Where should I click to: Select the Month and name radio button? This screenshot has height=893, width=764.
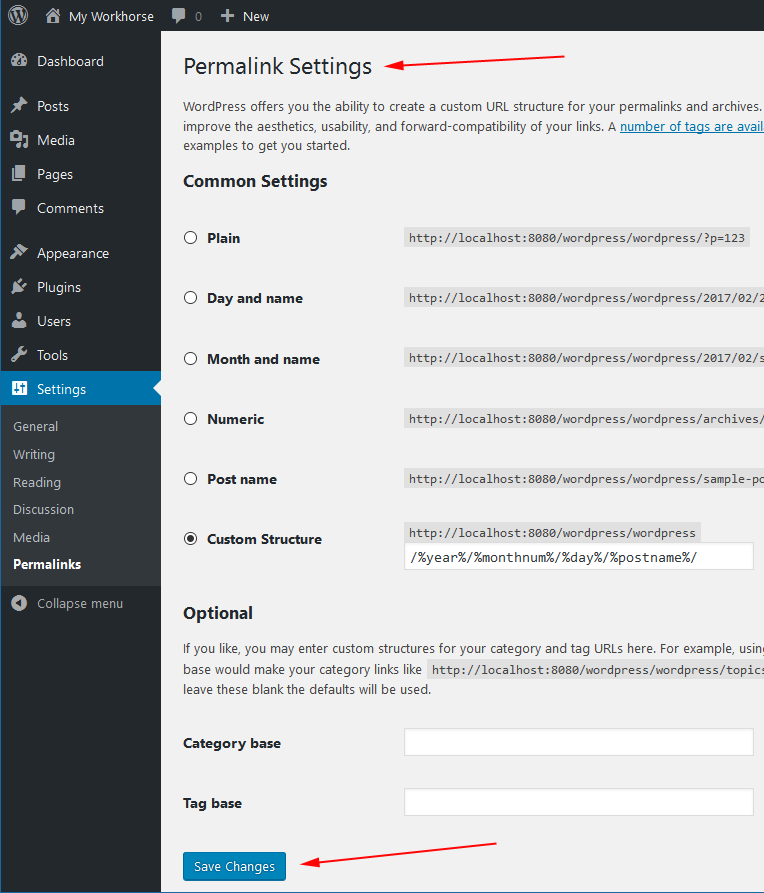point(191,359)
